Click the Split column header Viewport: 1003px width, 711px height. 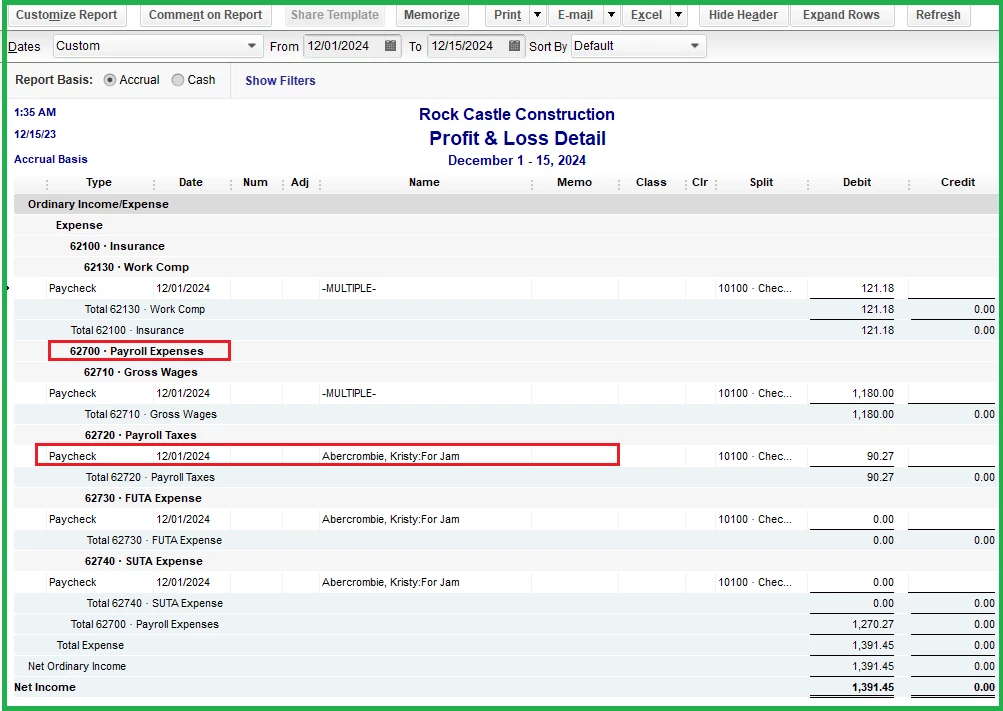(x=761, y=182)
